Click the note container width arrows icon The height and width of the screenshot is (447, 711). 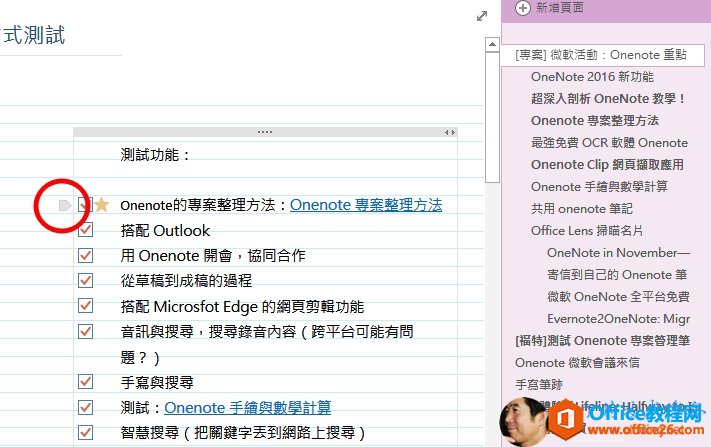449,132
